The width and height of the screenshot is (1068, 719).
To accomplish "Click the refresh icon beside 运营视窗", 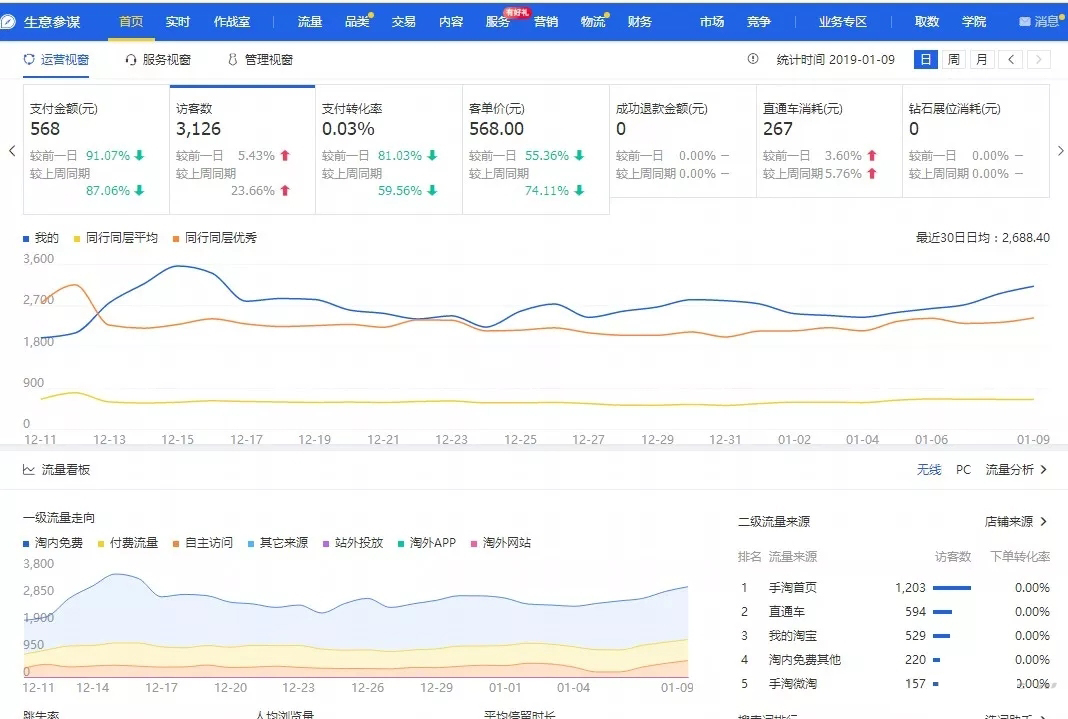I will click(x=30, y=59).
